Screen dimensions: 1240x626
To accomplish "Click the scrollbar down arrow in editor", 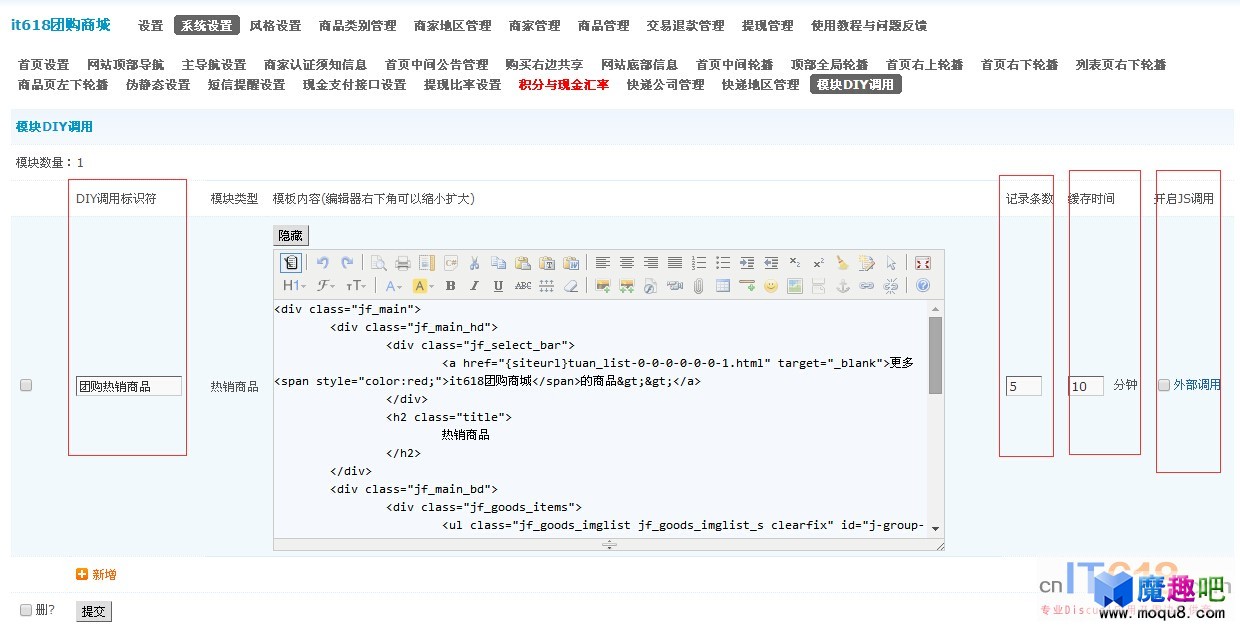I will [x=935, y=528].
